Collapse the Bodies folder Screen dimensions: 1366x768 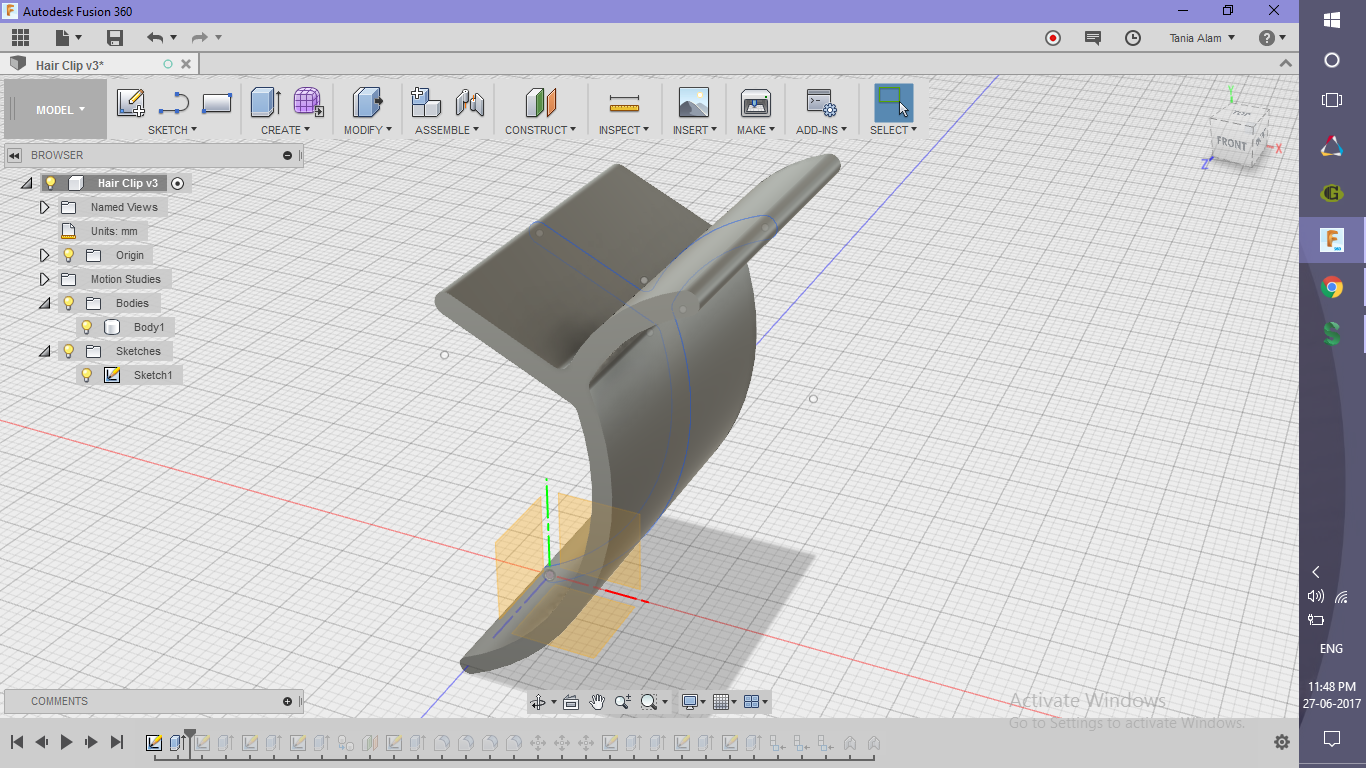(x=44, y=303)
